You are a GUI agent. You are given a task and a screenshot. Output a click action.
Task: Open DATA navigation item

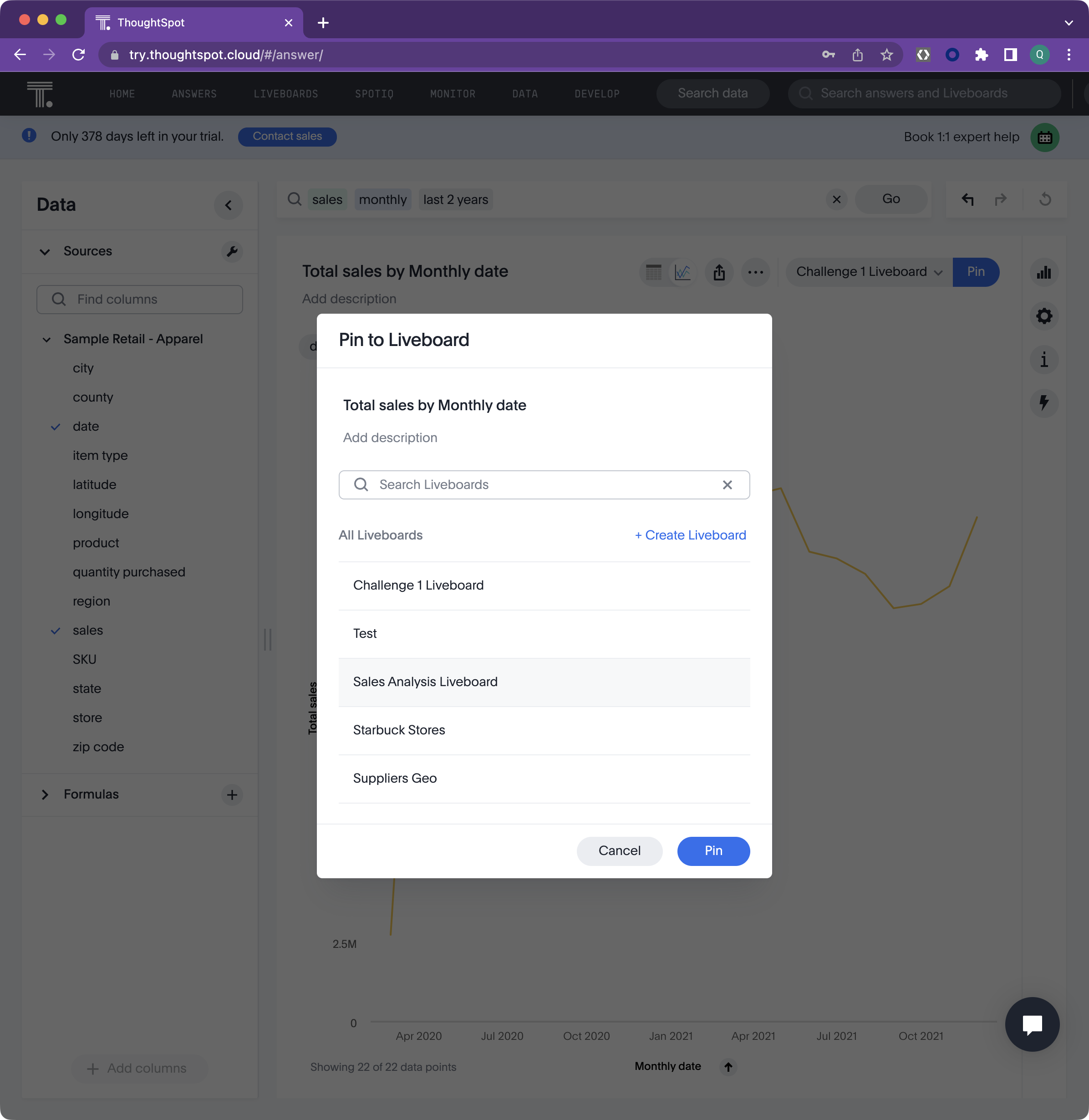524,94
